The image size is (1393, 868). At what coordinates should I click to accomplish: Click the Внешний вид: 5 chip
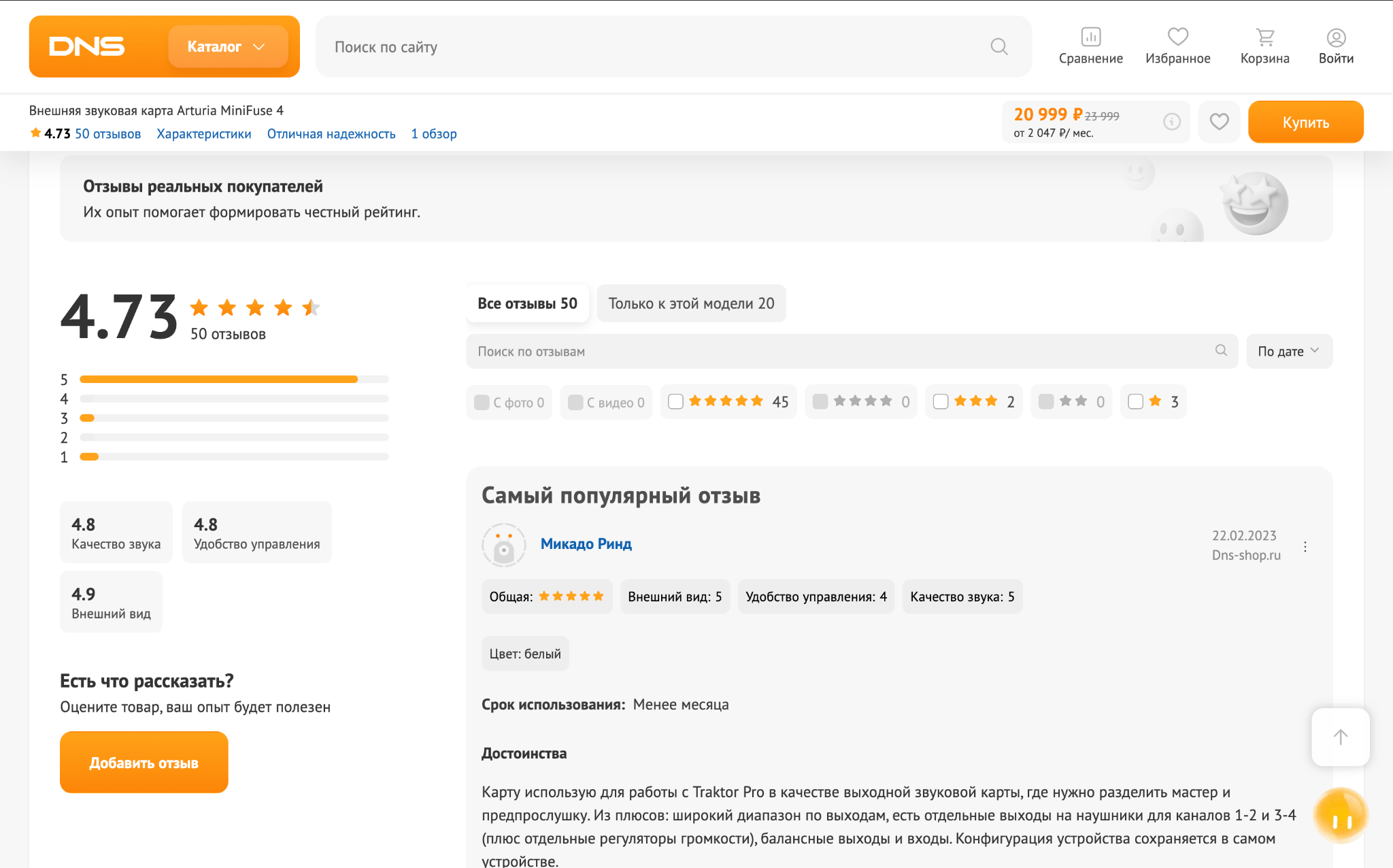(675, 597)
